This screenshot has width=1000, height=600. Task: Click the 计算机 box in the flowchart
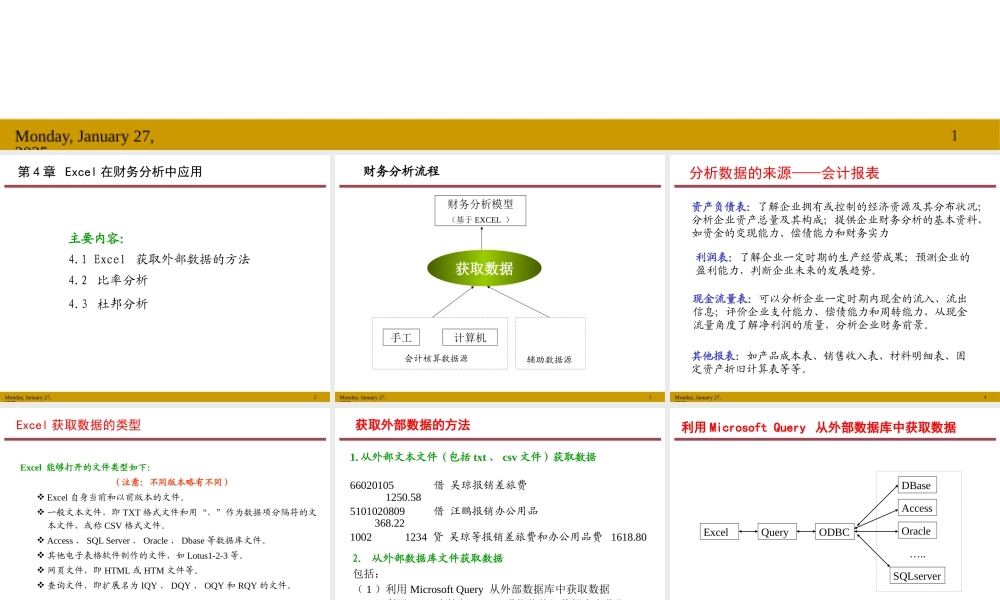click(x=470, y=336)
